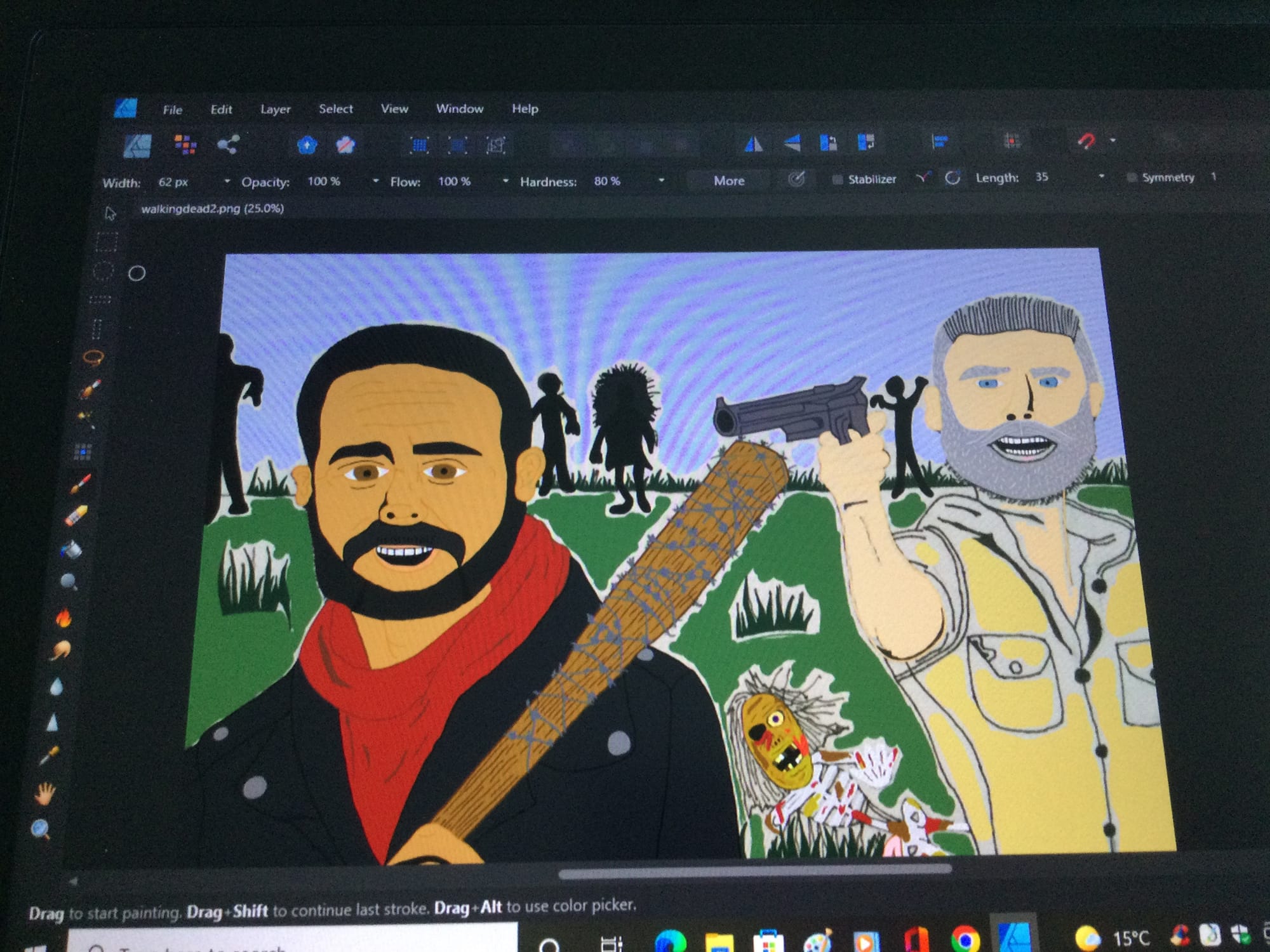Viewport: 1270px width, 952px height.
Task: Expand the Length value dropdown
Action: [x=1101, y=176]
